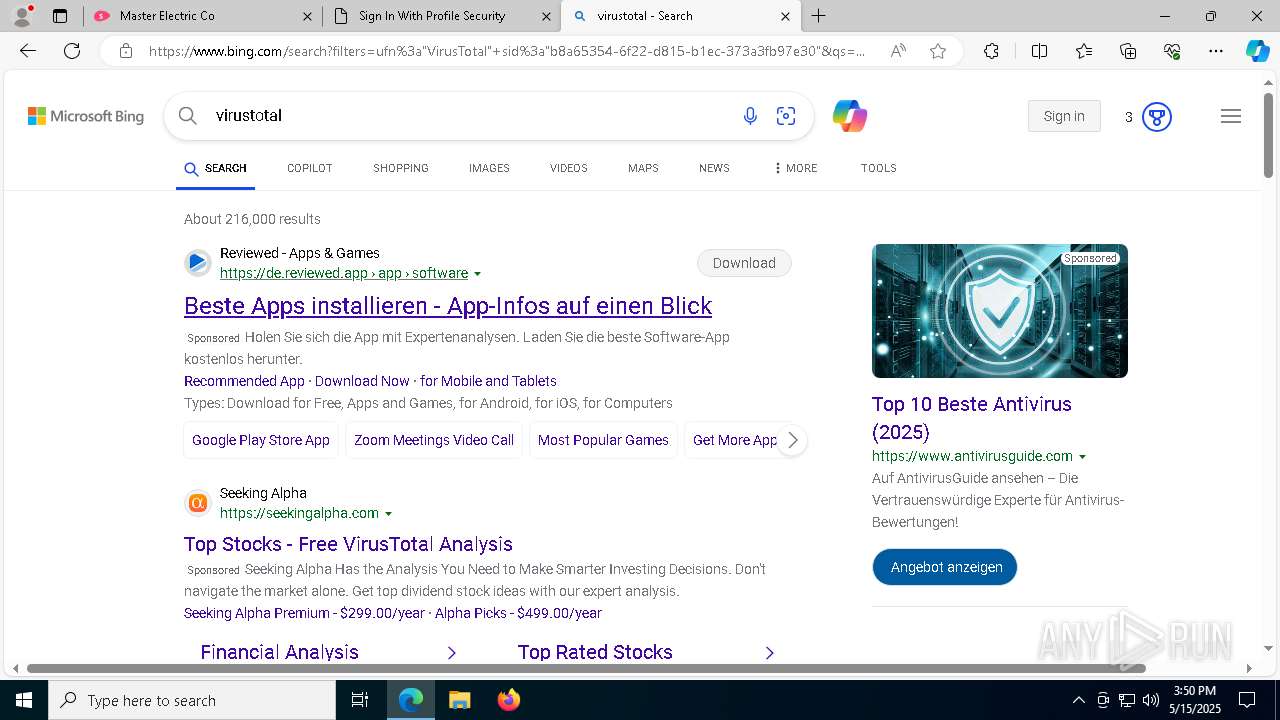Open the TOOLS search filter
The width and height of the screenshot is (1280, 720).
878,168
